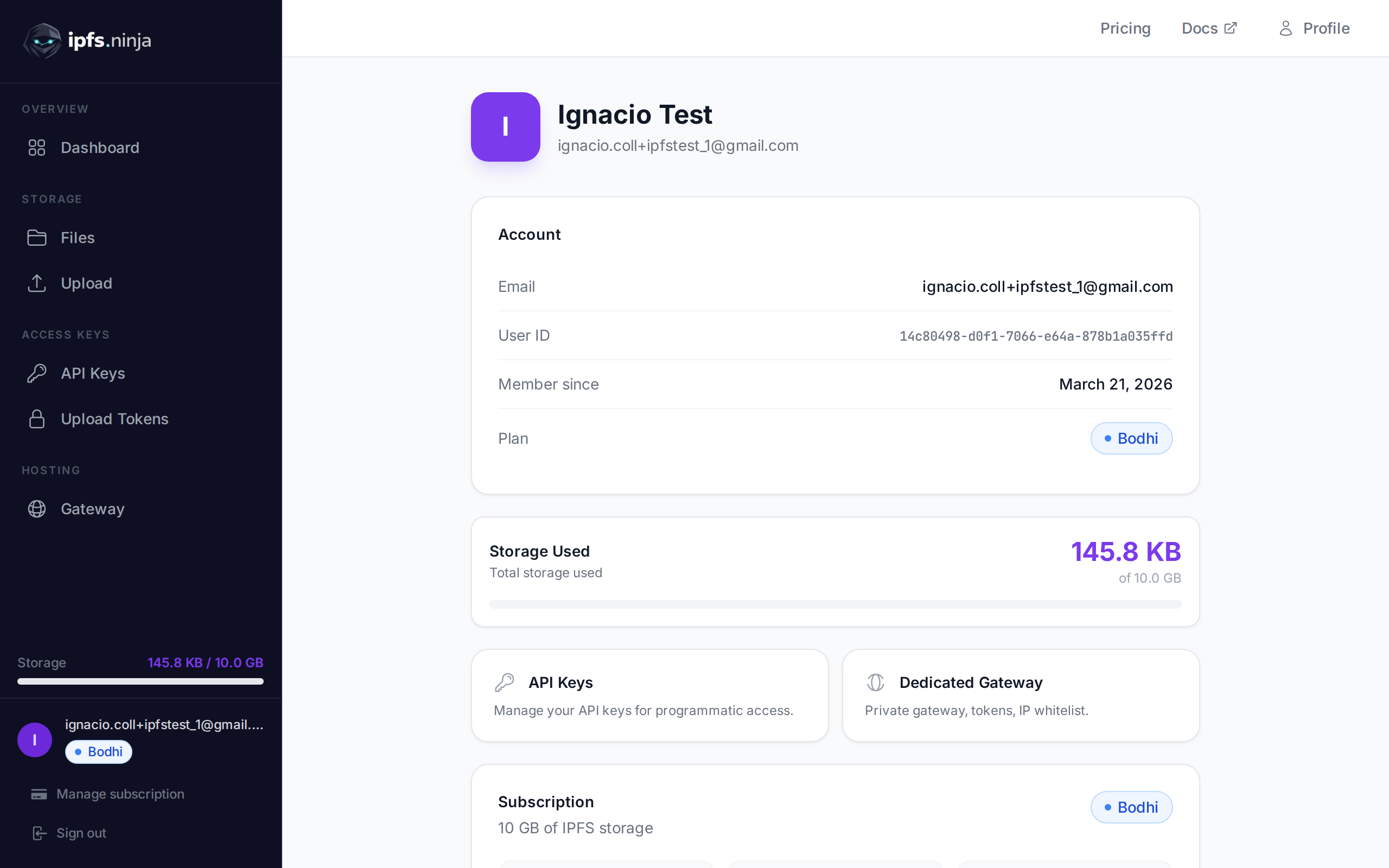Click the Profile person icon

pyautogui.click(x=1285, y=28)
